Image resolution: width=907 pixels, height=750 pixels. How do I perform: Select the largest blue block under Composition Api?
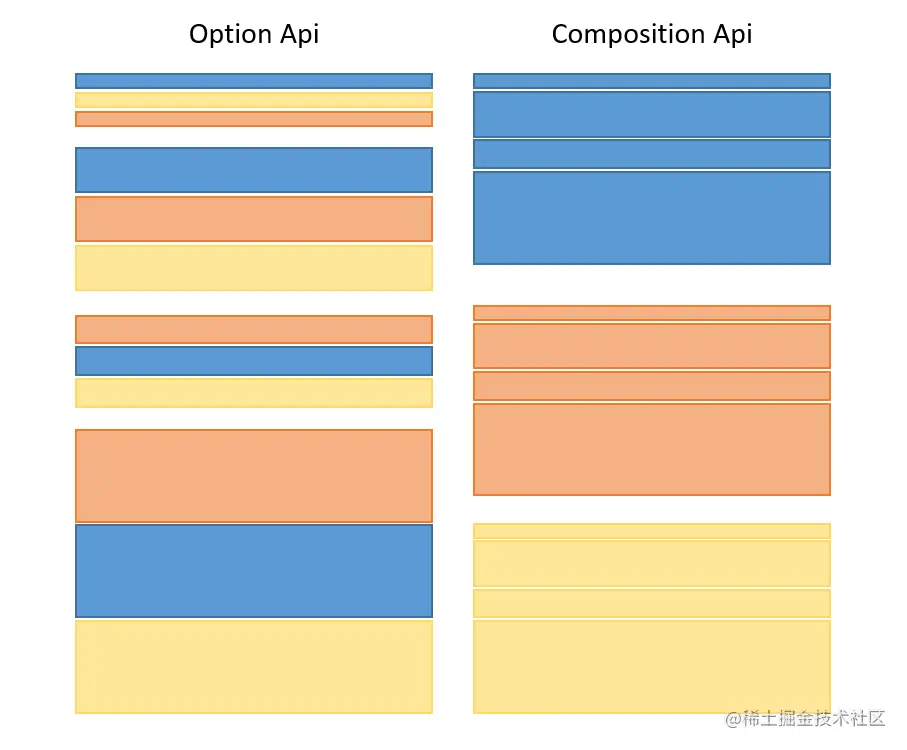pyautogui.click(x=651, y=218)
